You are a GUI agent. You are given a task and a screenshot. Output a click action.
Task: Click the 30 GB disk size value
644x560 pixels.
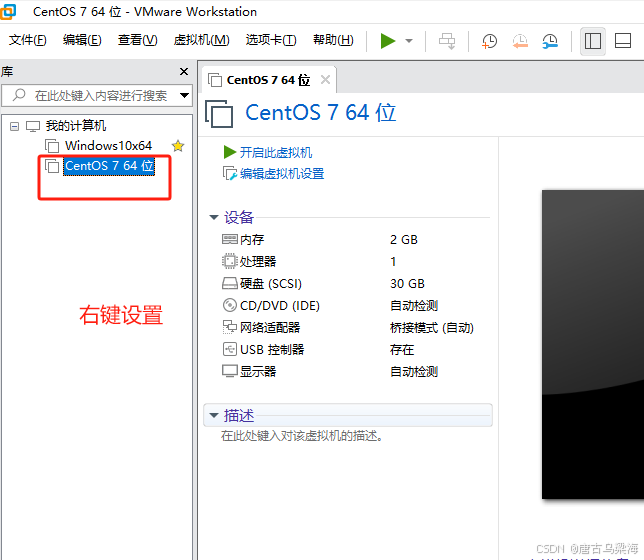coord(407,283)
